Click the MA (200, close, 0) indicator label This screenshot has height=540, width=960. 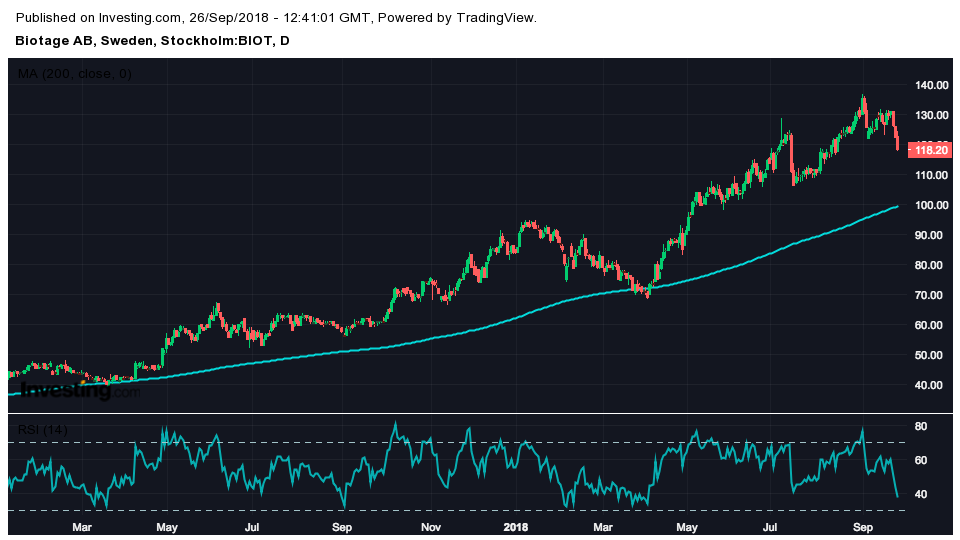coord(74,74)
